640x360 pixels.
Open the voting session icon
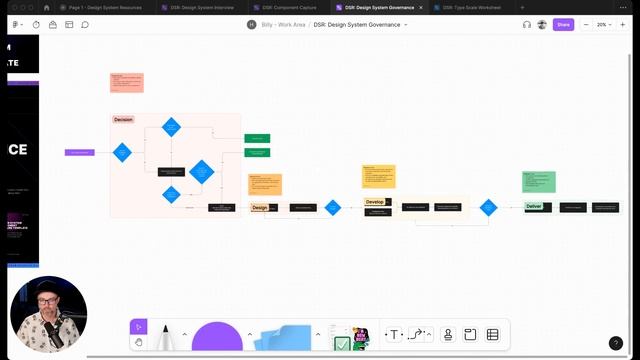point(53,24)
